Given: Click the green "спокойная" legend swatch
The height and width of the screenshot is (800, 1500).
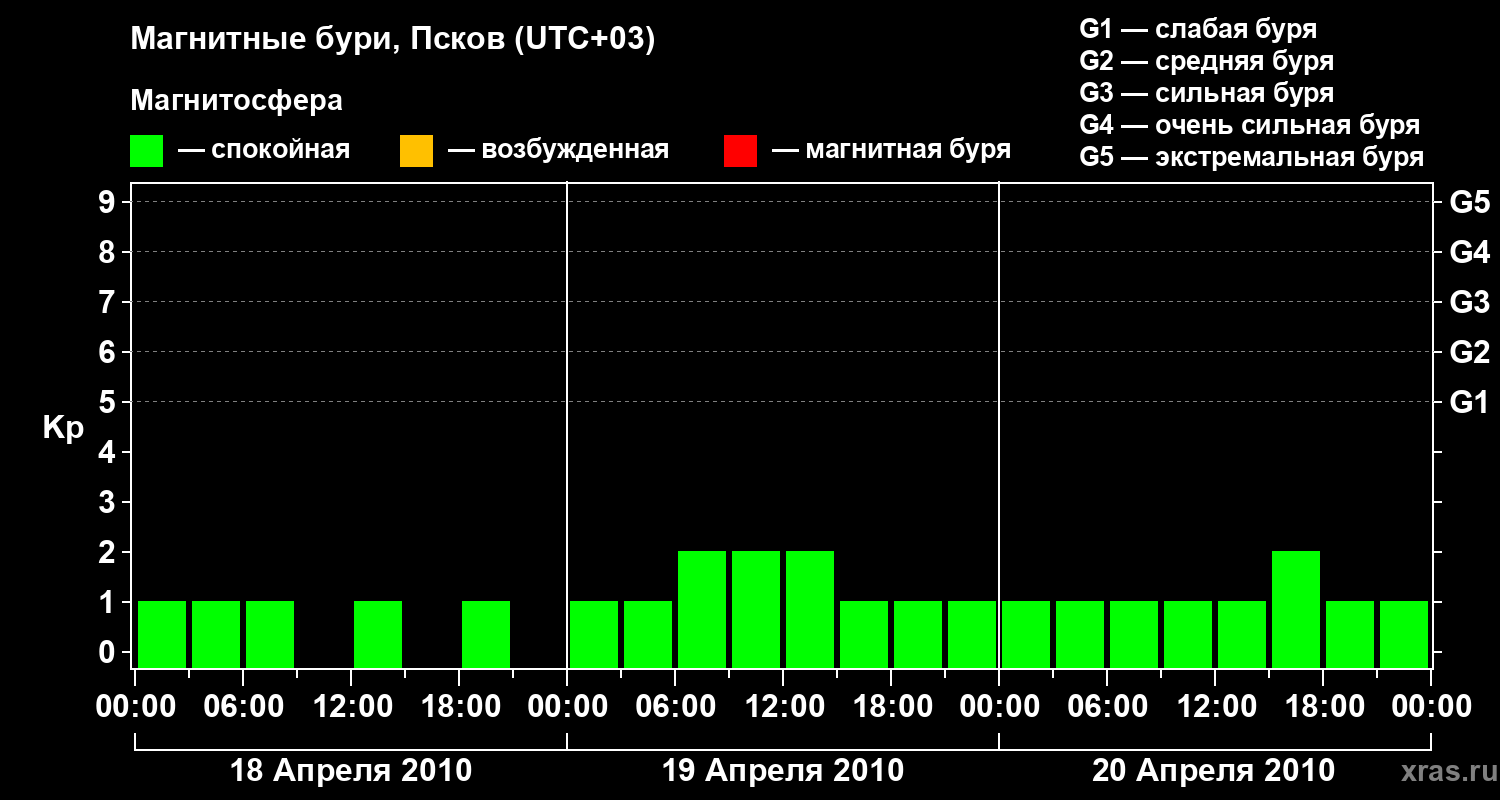Looking at the screenshot, I should point(146,150).
